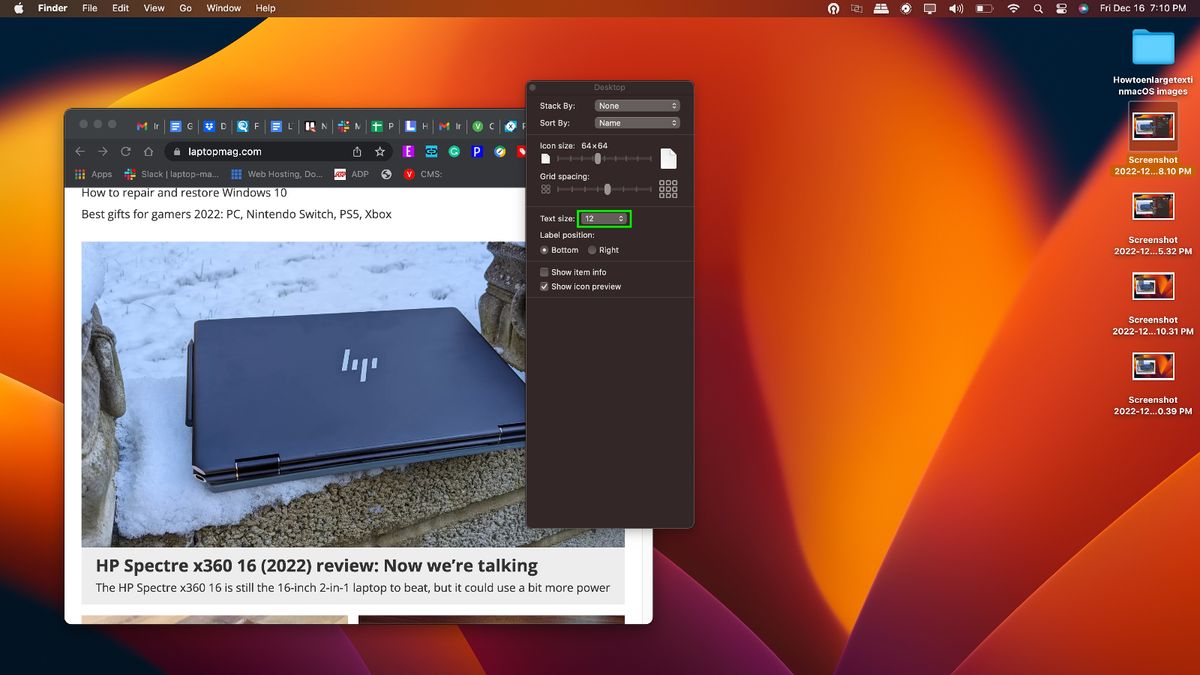Select Screenshot 2022-12...0.39 PM file
This screenshot has height=675, width=1200.
1153,384
